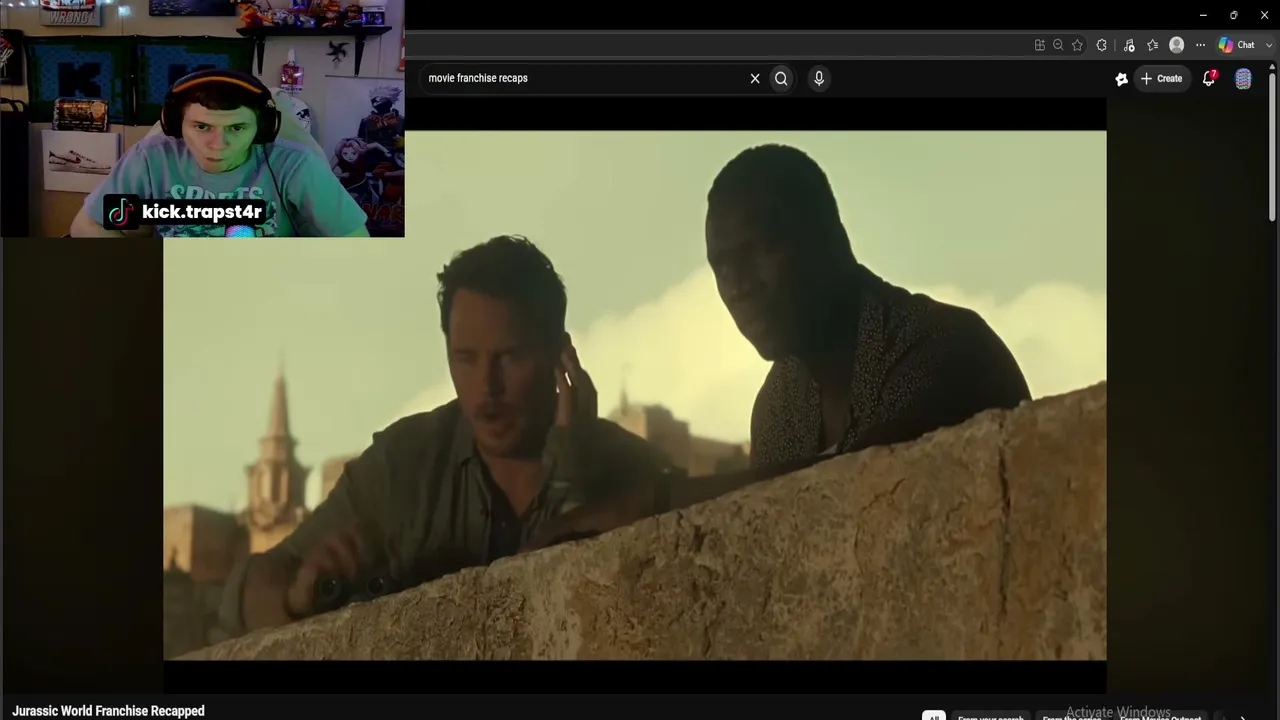Click the YouTube search magnifier button
The image size is (1280, 720).
781,78
